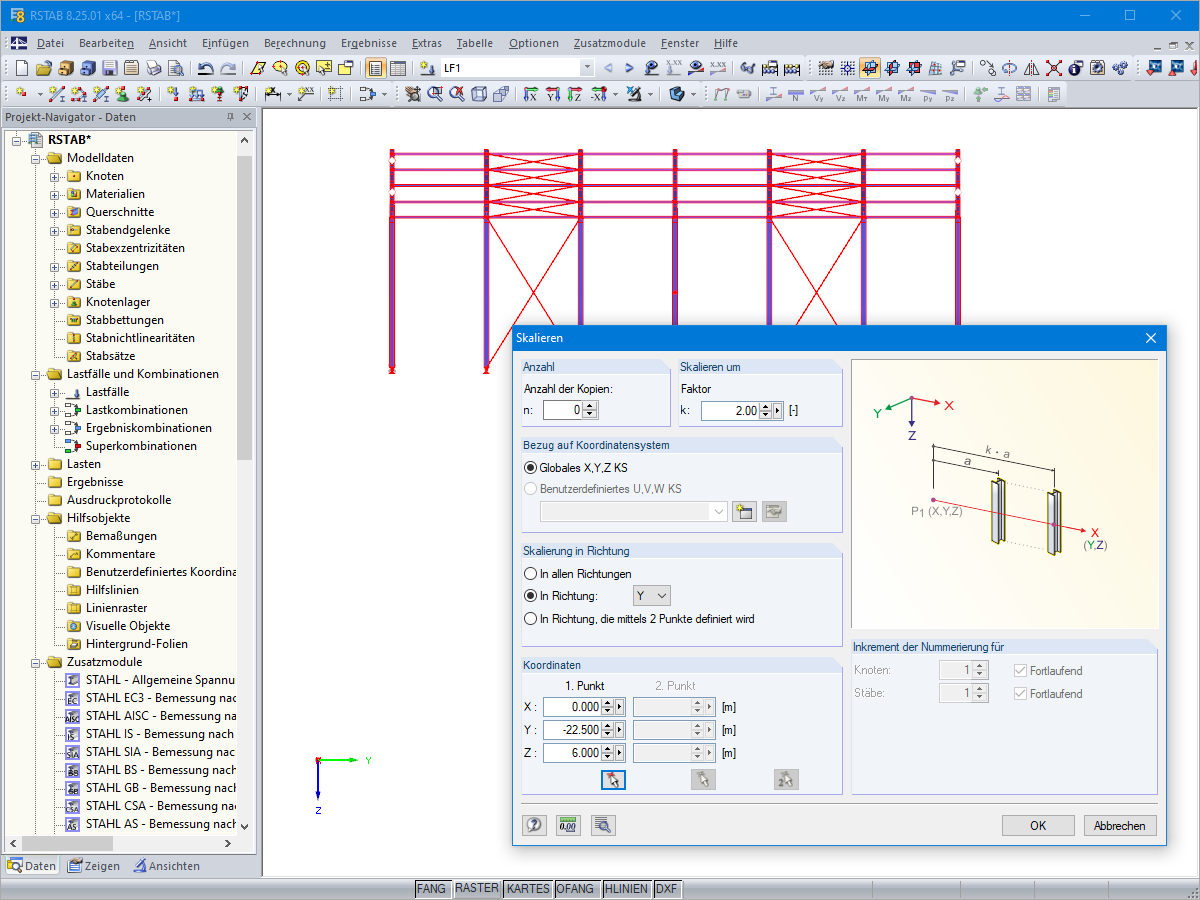Select STAHL EC3 module entry

pyautogui.click(x=160, y=698)
